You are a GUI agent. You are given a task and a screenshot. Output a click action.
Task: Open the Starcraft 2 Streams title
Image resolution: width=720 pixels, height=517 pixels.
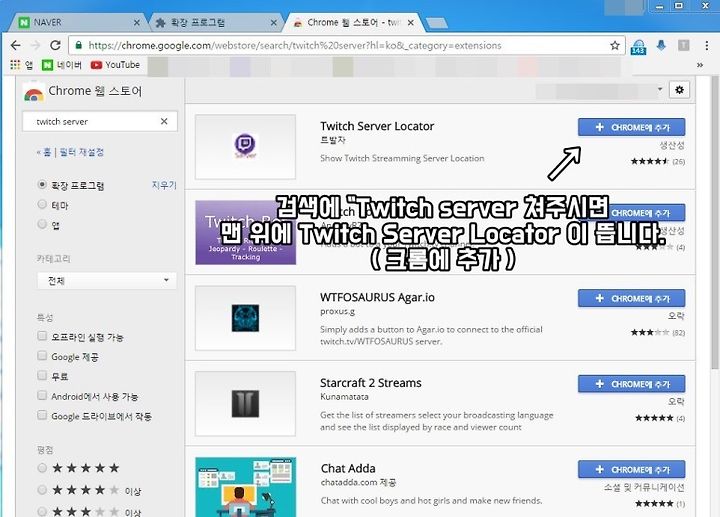click(371, 383)
